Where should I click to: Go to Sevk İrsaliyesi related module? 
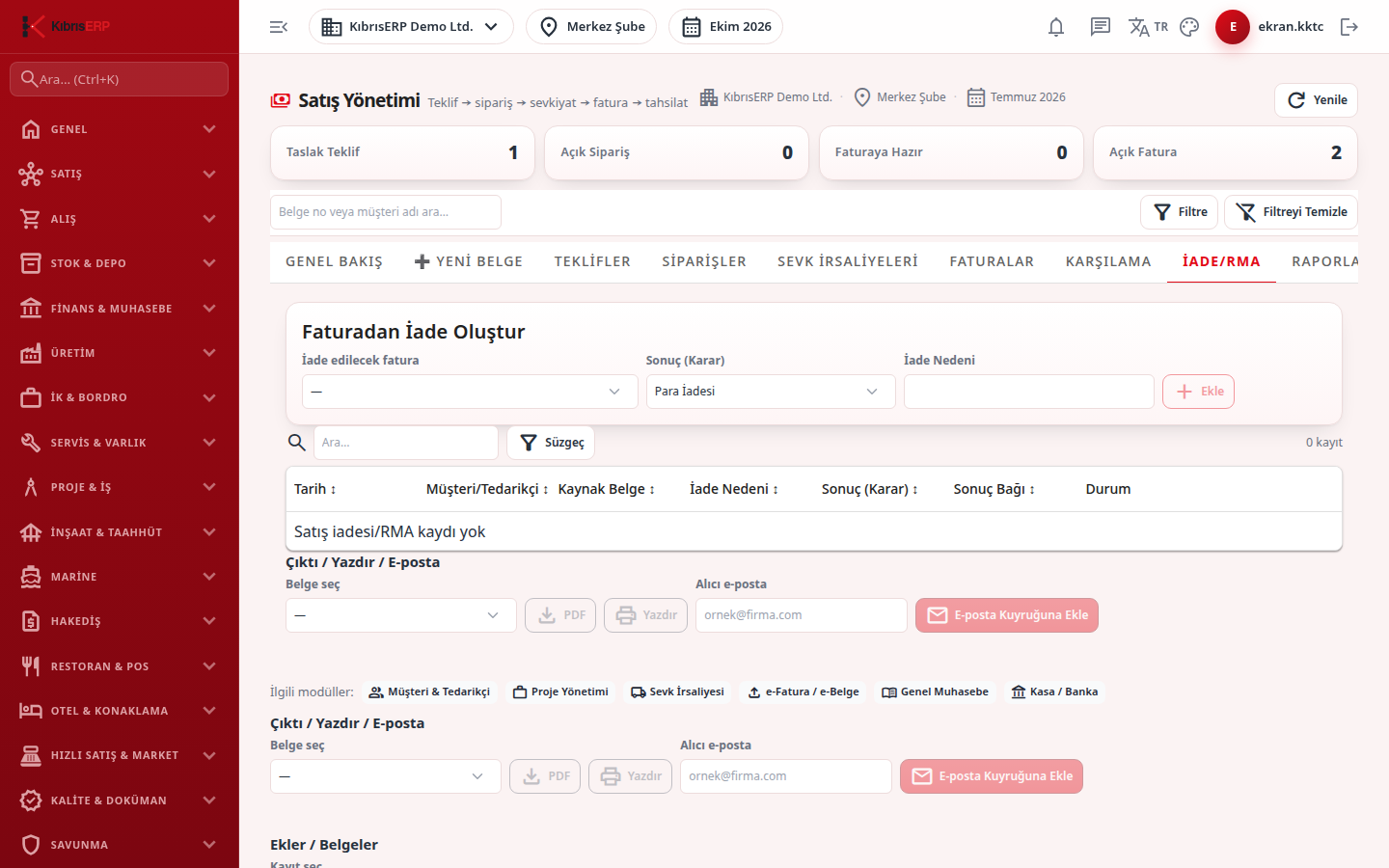(677, 692)
